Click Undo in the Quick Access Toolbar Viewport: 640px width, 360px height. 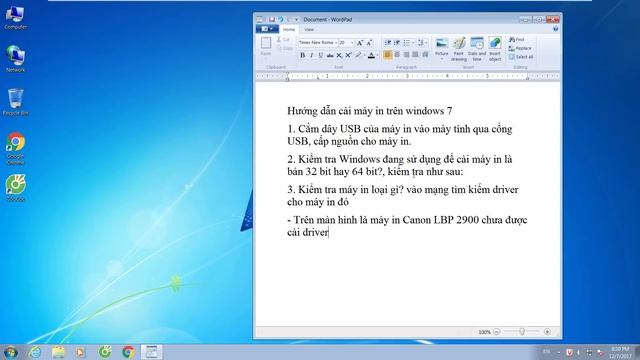coord(281,19)
